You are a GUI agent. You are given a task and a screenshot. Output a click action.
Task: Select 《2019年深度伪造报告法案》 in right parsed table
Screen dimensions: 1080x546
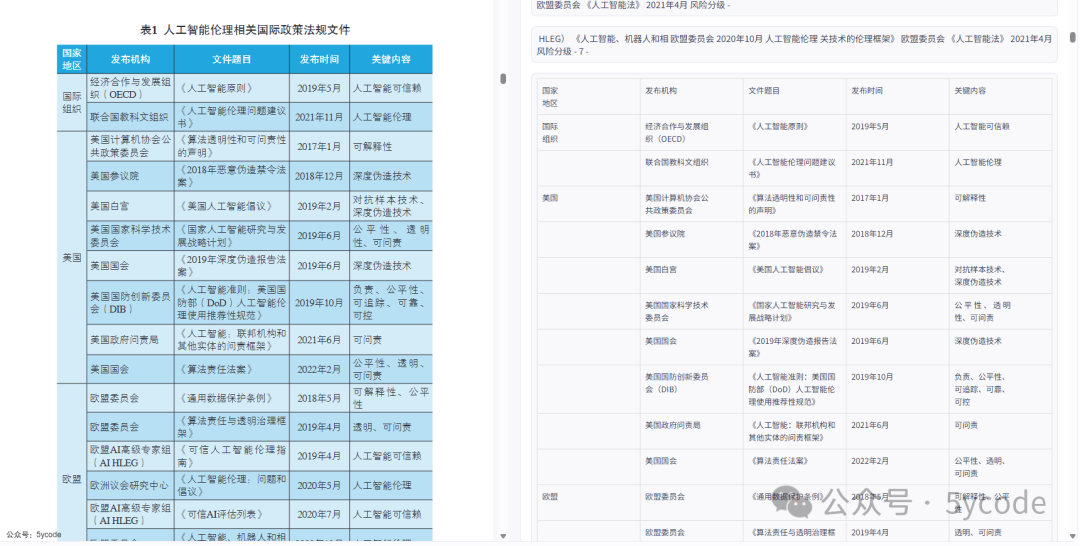[792, 347]
